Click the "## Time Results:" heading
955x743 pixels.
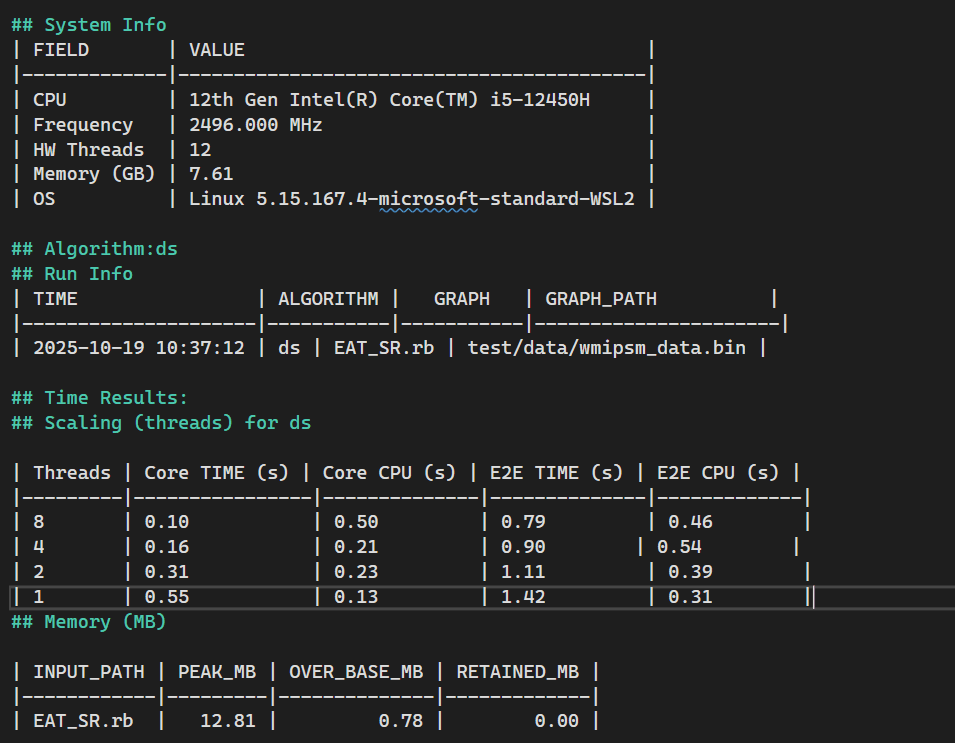tap(100, 398)
